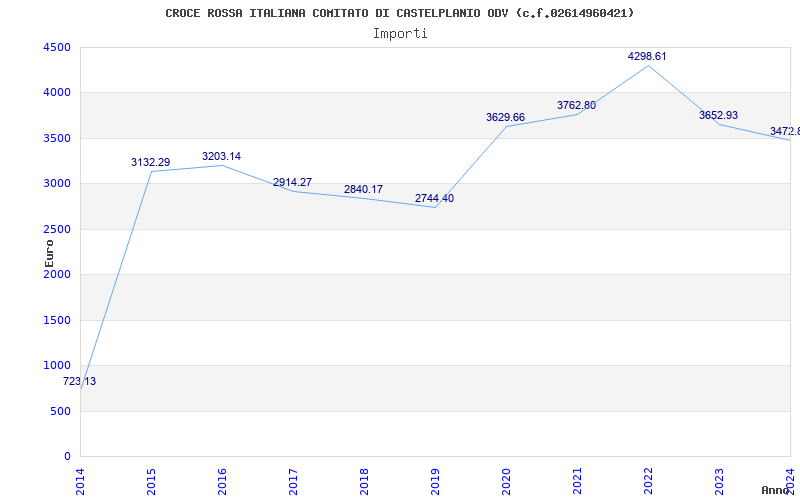Click y-axis tick 500

[61, 411]
